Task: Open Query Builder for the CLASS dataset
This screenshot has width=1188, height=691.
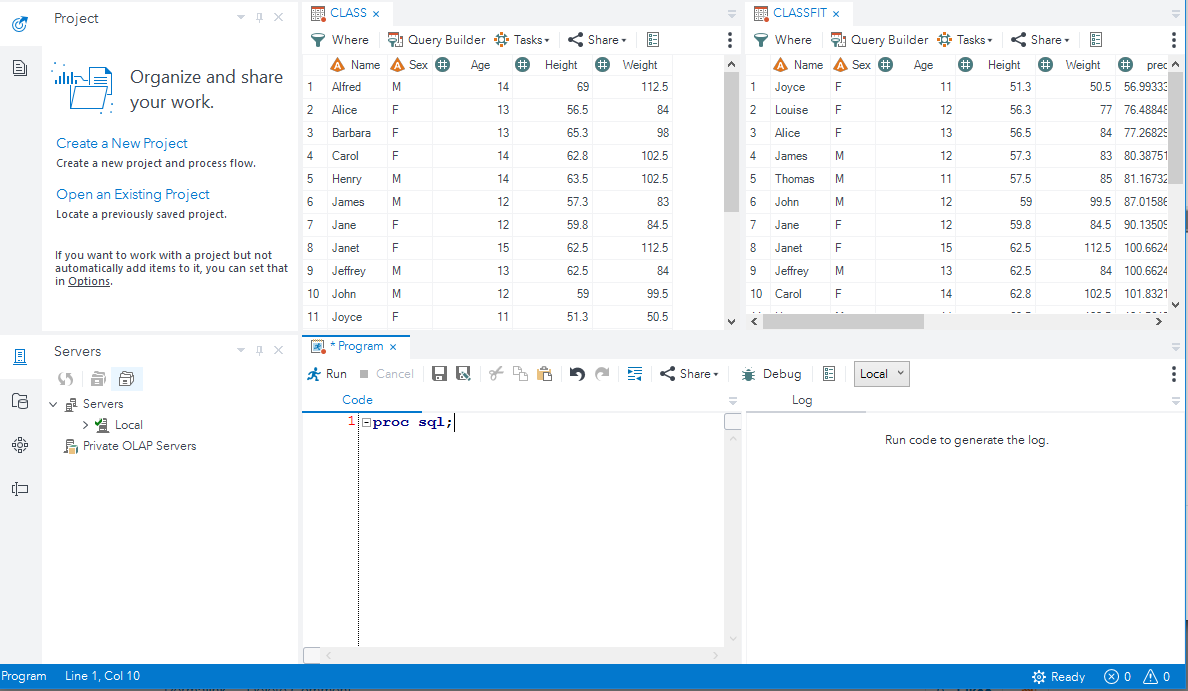Action: pos(436,39)
